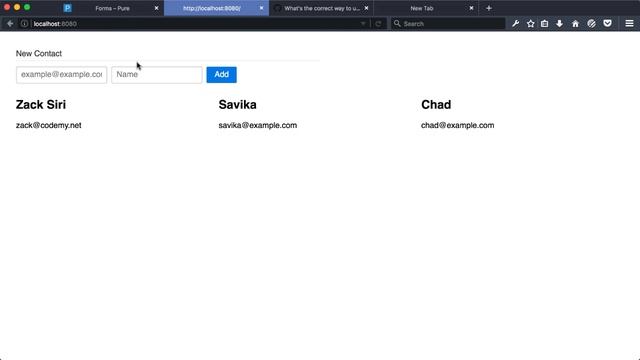
Task: Close the localhost:8080 tab
Action: [x=262, y=8]
